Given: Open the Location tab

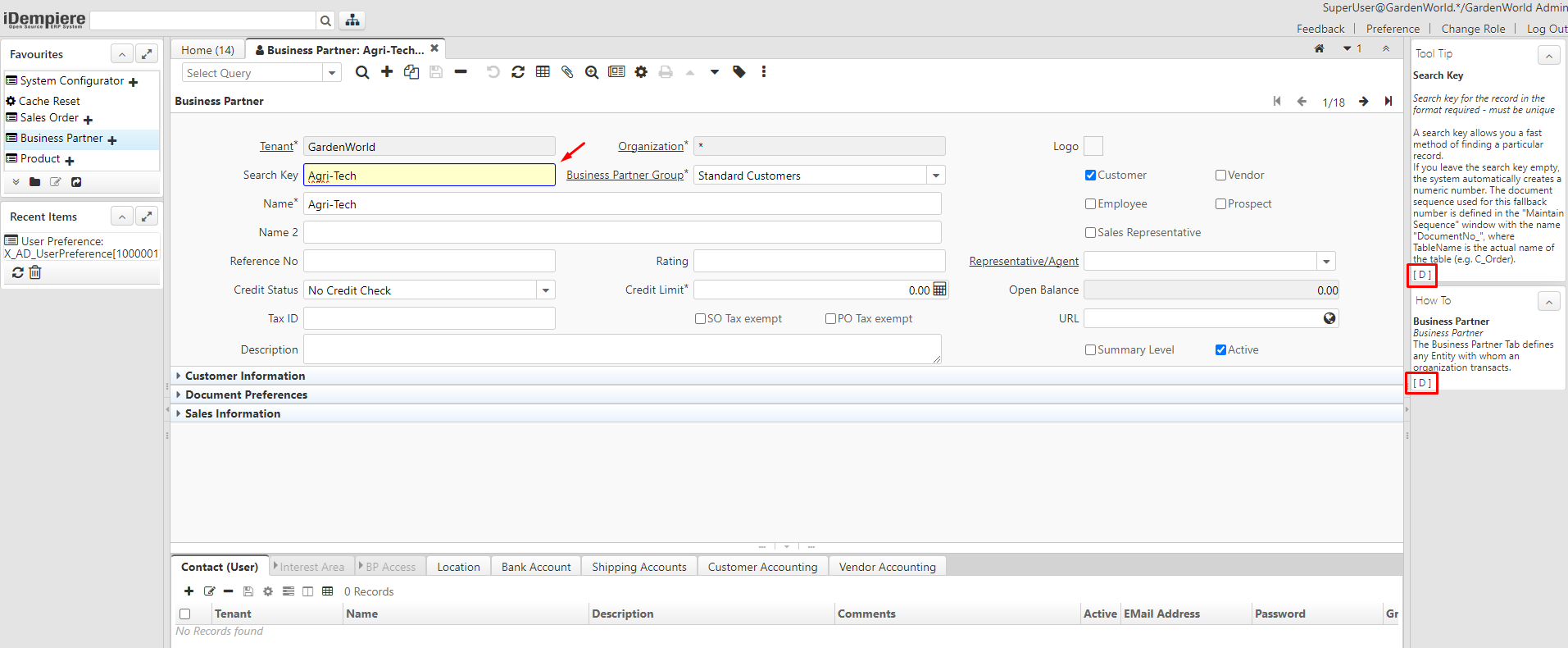Looking at the screenshot, I should [458, 567].
